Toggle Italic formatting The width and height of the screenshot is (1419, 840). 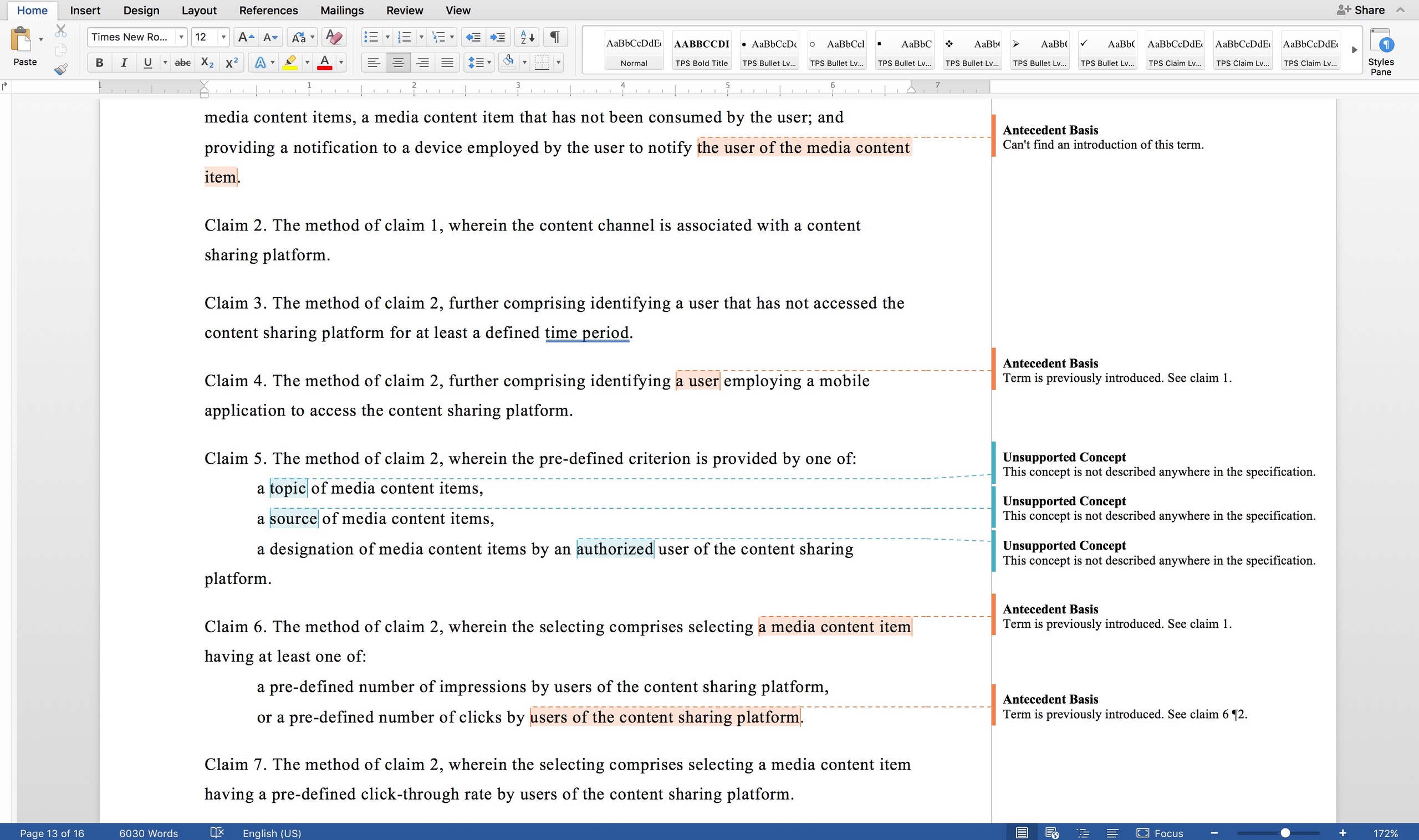[x=124, y=63]
